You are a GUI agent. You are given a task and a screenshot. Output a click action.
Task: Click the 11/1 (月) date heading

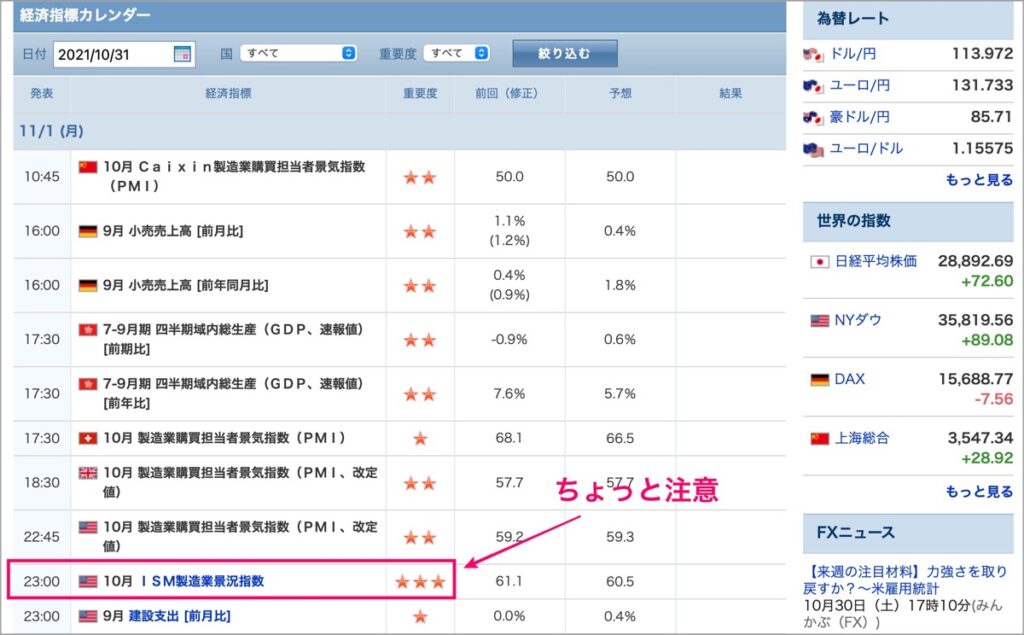point(51,131)
